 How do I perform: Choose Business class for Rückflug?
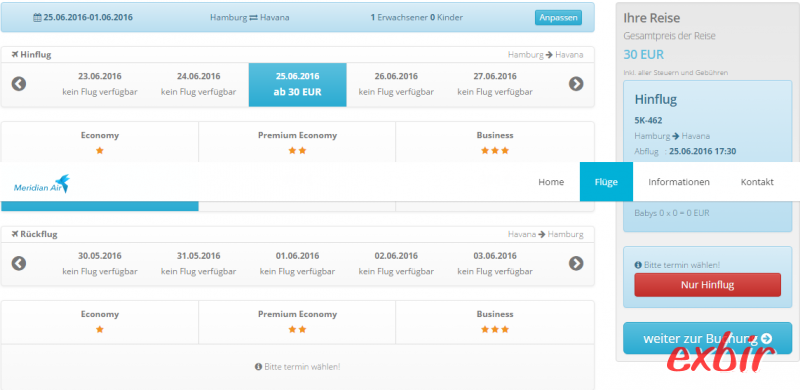click(x=495, y=322)
